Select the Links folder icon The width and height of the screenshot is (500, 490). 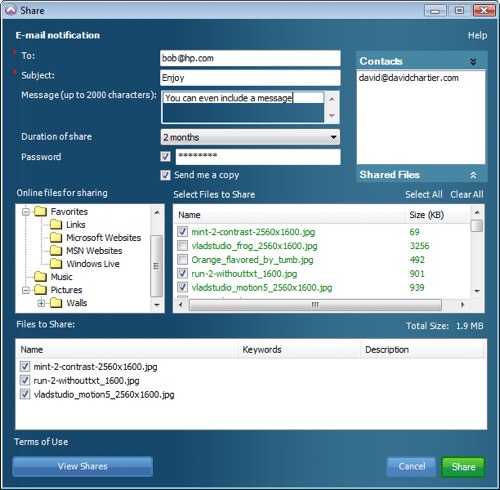[x=56, y=224]
